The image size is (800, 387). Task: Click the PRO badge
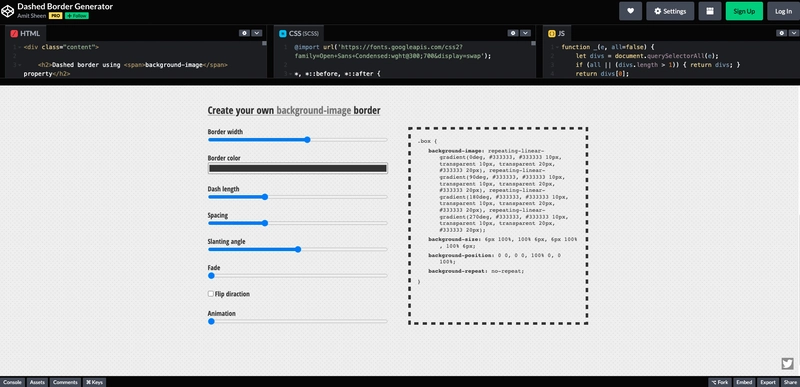tap(56, 16)
